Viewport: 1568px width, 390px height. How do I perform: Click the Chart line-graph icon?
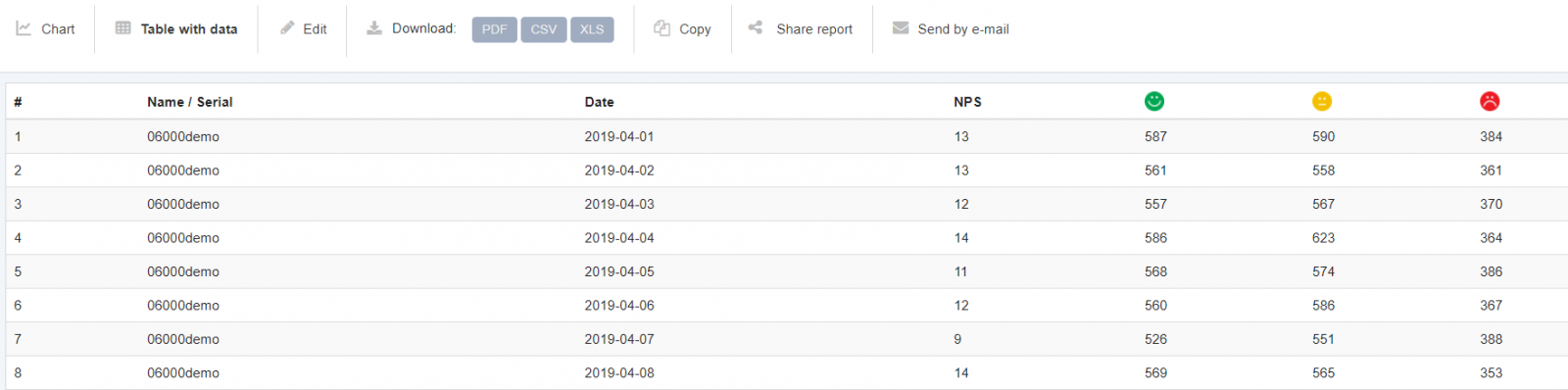click(x=24, y=28)
